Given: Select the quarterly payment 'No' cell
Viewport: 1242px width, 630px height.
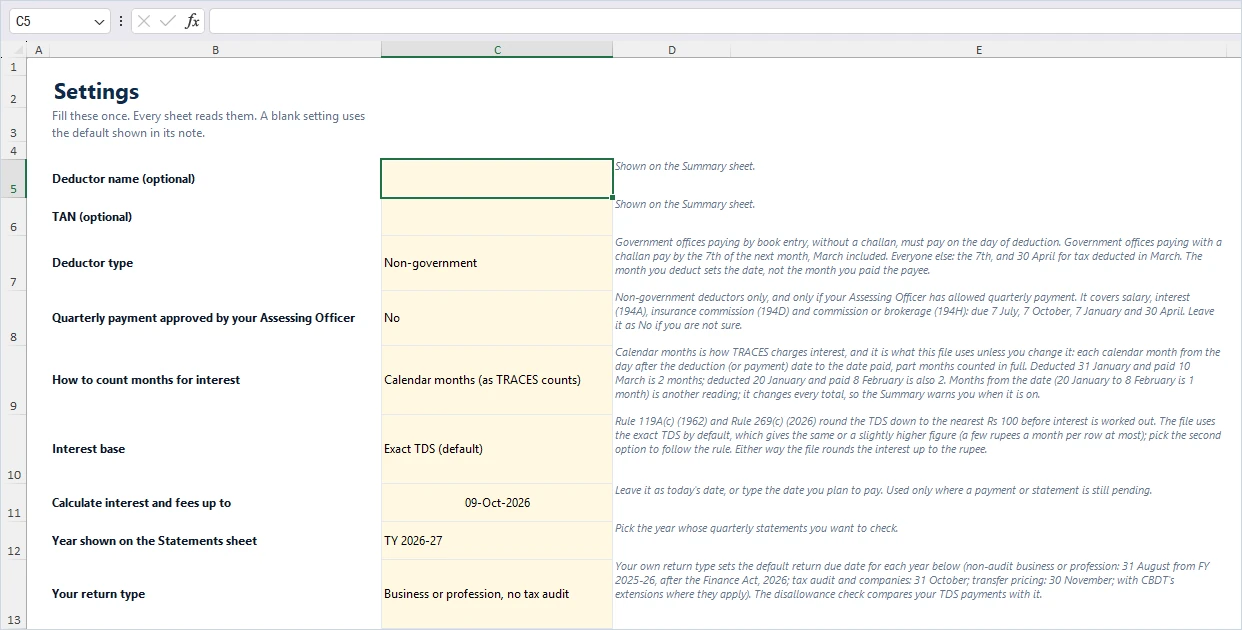Looking at the screenshot, I should point(497,318).
